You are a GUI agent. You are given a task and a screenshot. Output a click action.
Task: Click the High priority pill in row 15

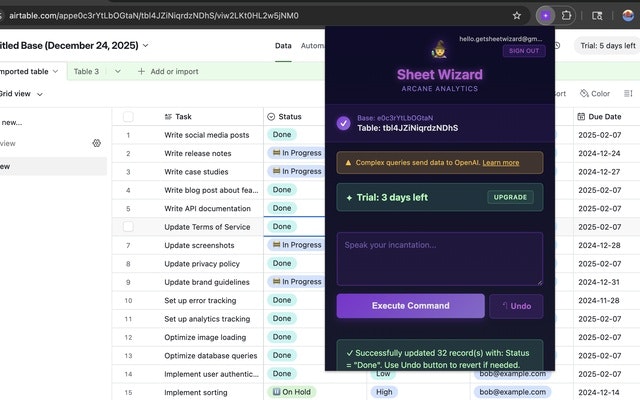tap(384, 392)
